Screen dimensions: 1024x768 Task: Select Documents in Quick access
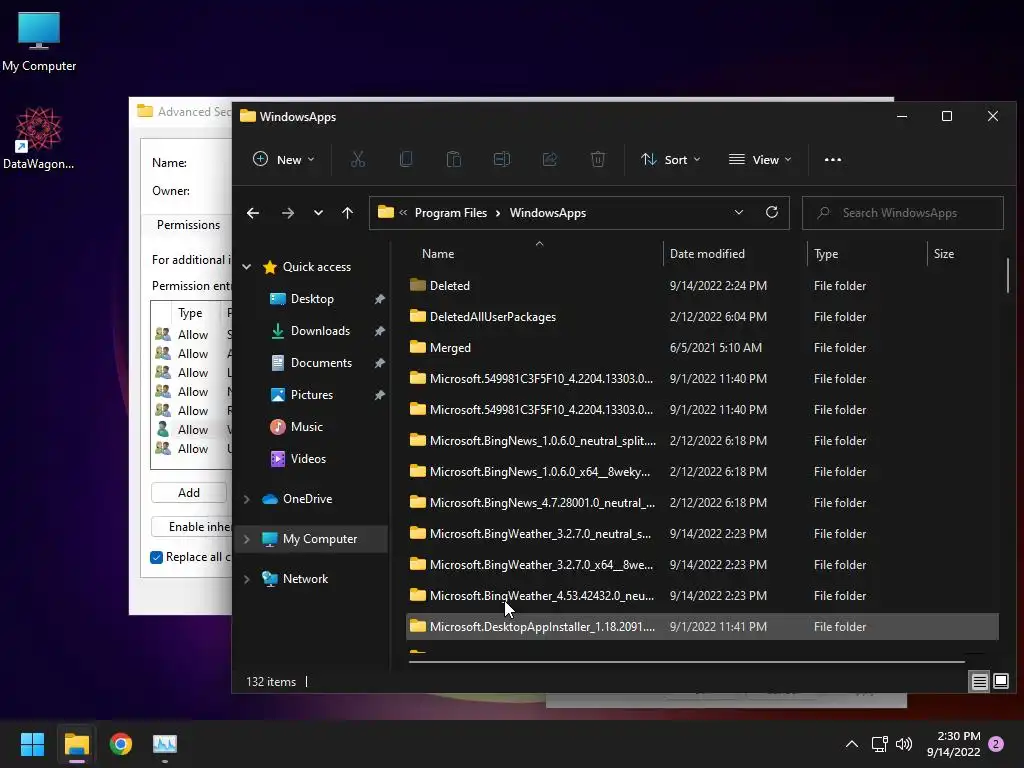(321, 363)
